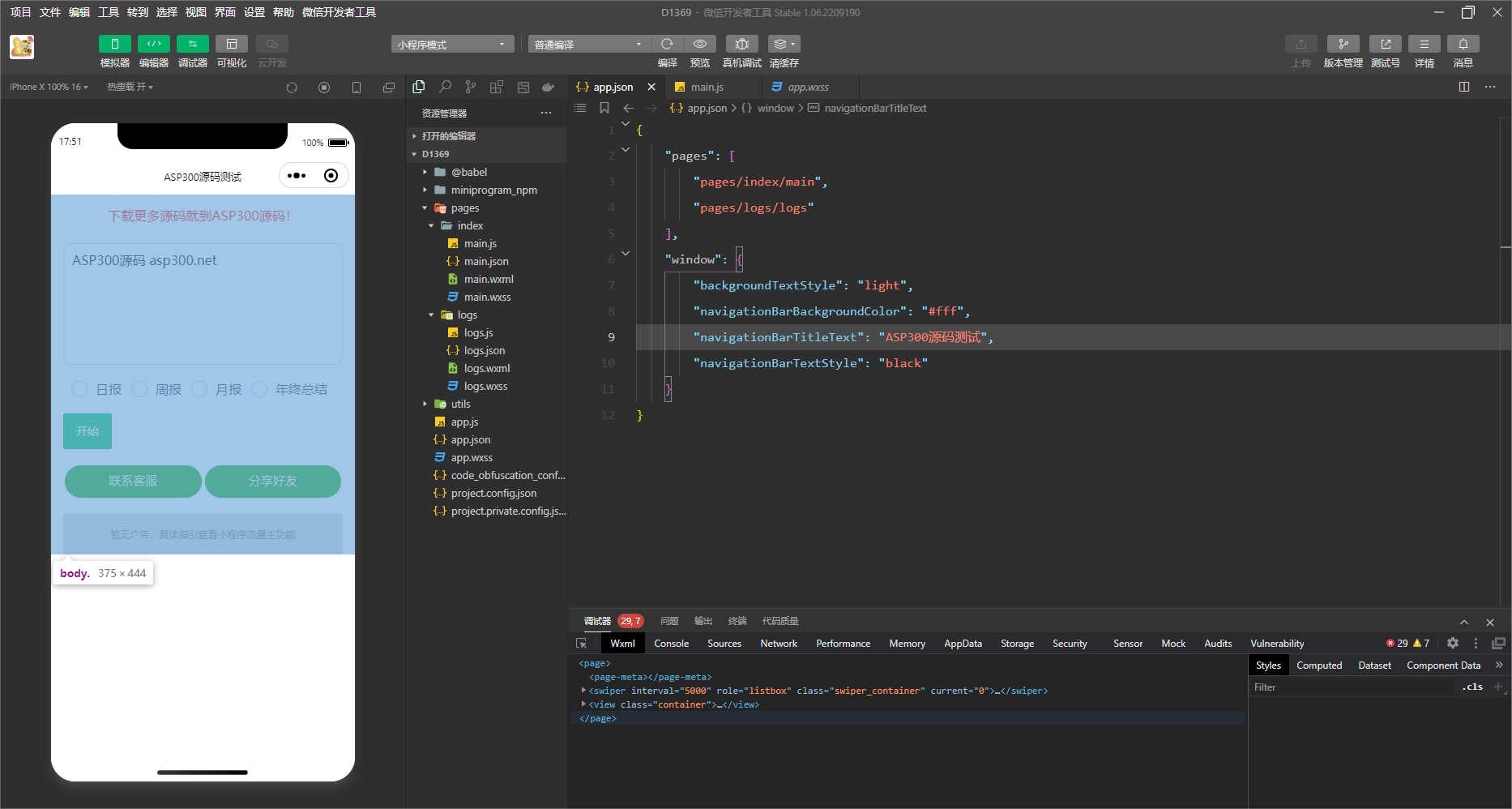Viewport: 1512px width, 809px height.
Task: Click the simulator refresh icon
Action: coord(292,87)
